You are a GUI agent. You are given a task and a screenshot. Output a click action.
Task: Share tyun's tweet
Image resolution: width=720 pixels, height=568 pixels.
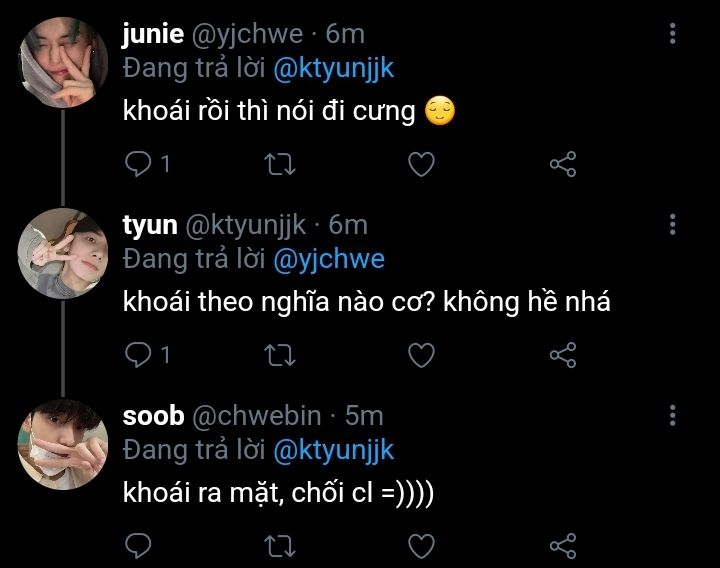coord(564,354)
